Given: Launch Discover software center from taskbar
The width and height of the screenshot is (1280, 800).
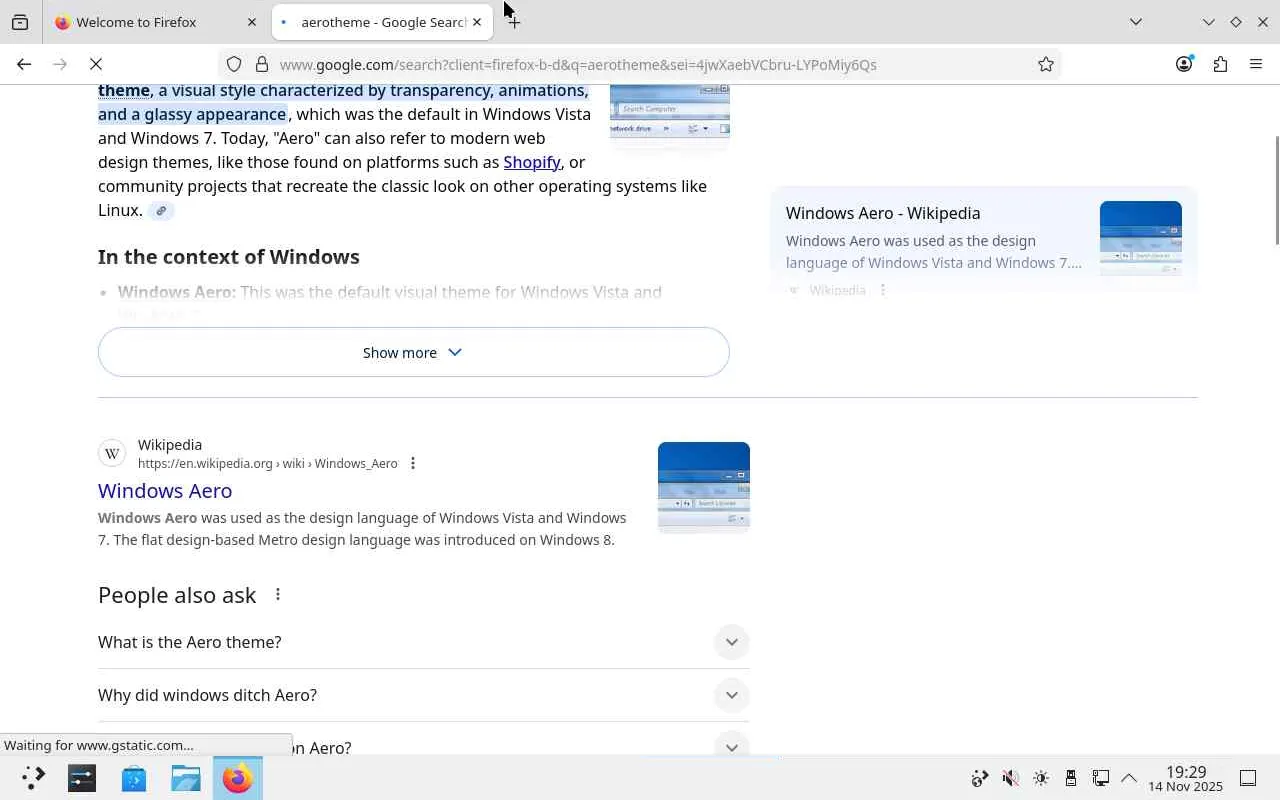Looking at the screenshot, I should [x=134, y=778].
